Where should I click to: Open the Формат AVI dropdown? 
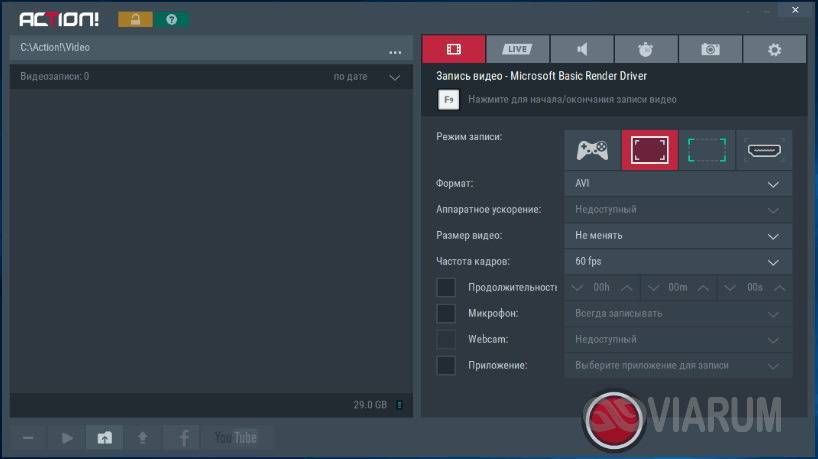coord(677,184)
